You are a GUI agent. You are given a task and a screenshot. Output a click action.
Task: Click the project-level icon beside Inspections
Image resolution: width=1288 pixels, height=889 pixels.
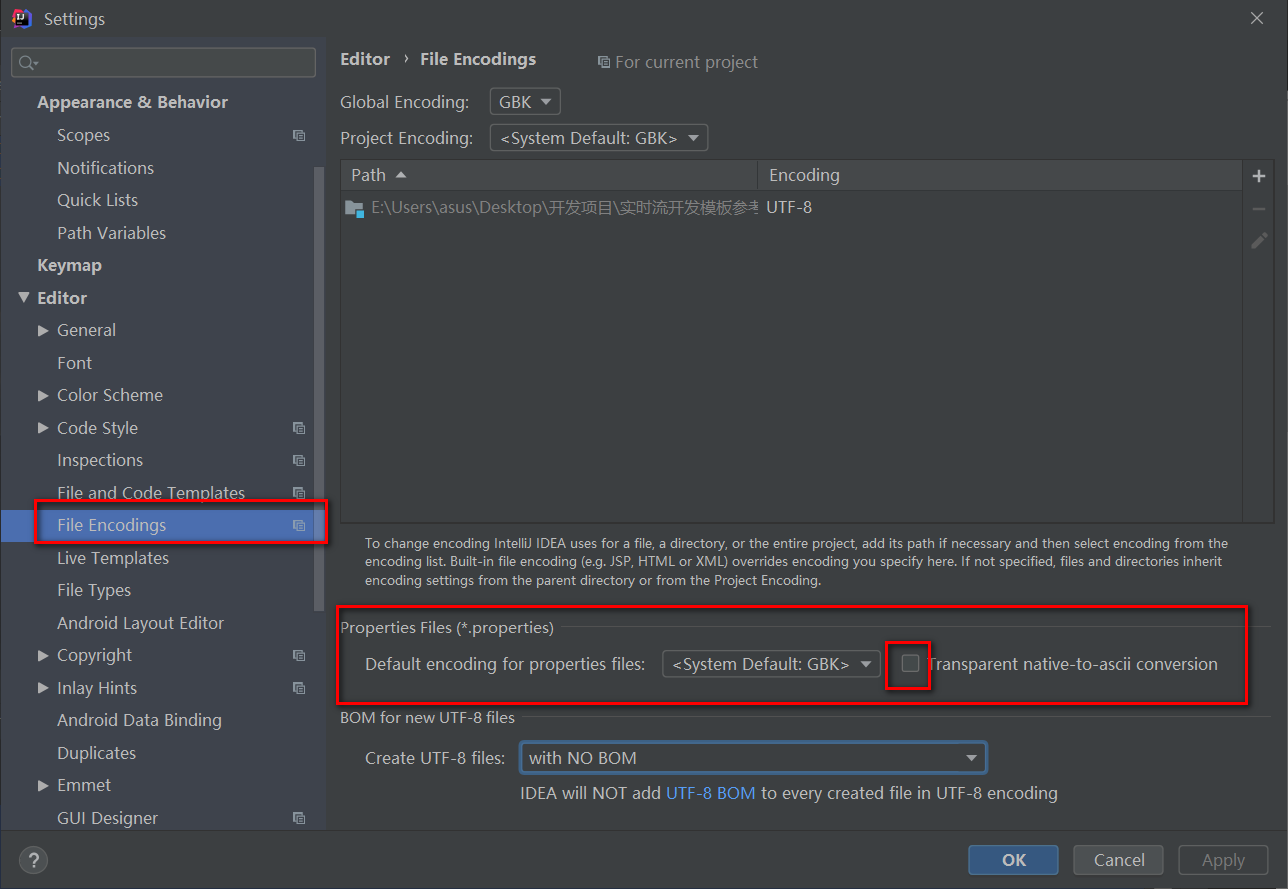click(x=298, y=460)
